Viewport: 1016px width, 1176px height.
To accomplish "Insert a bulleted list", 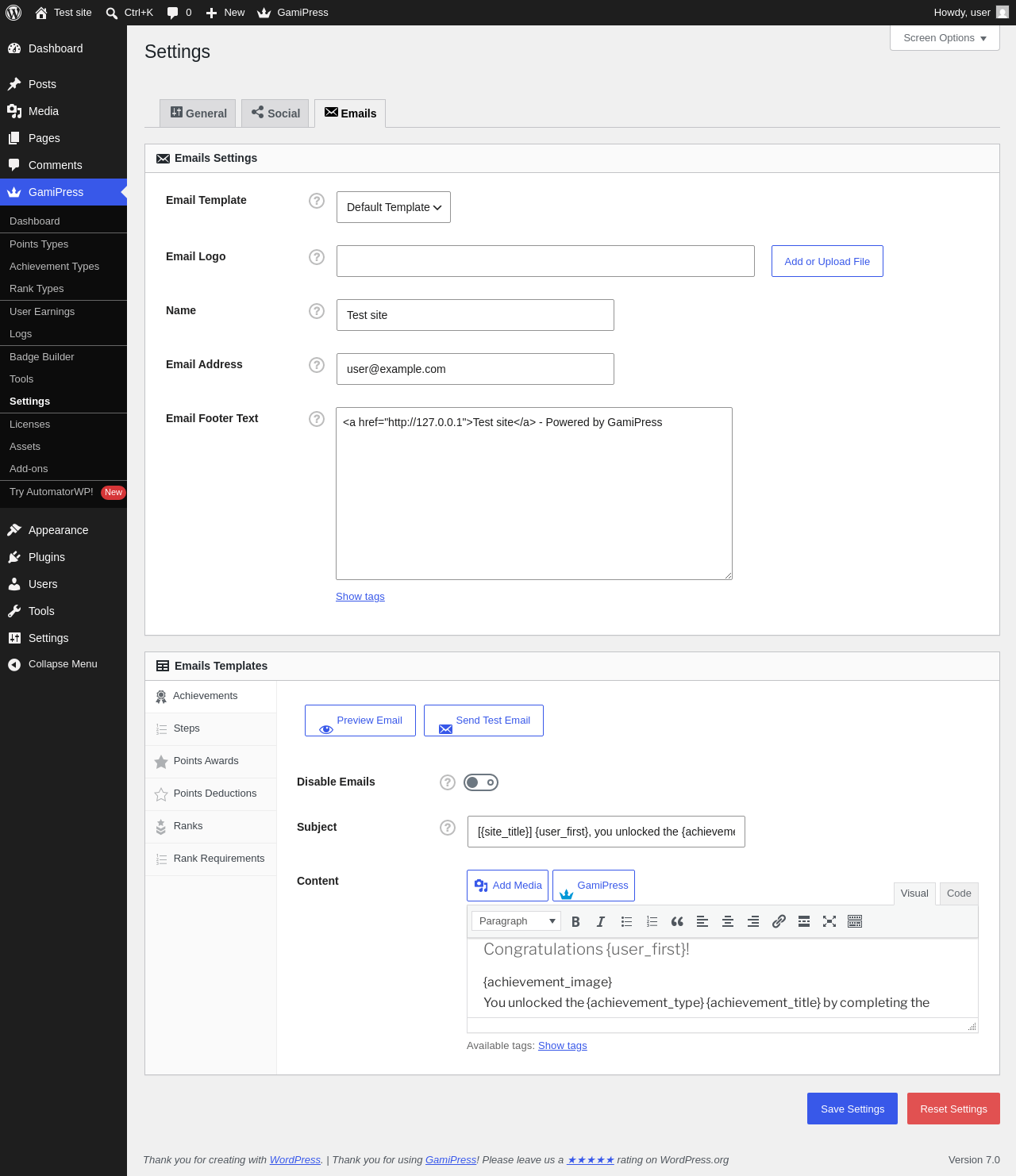I will point(626,921).
